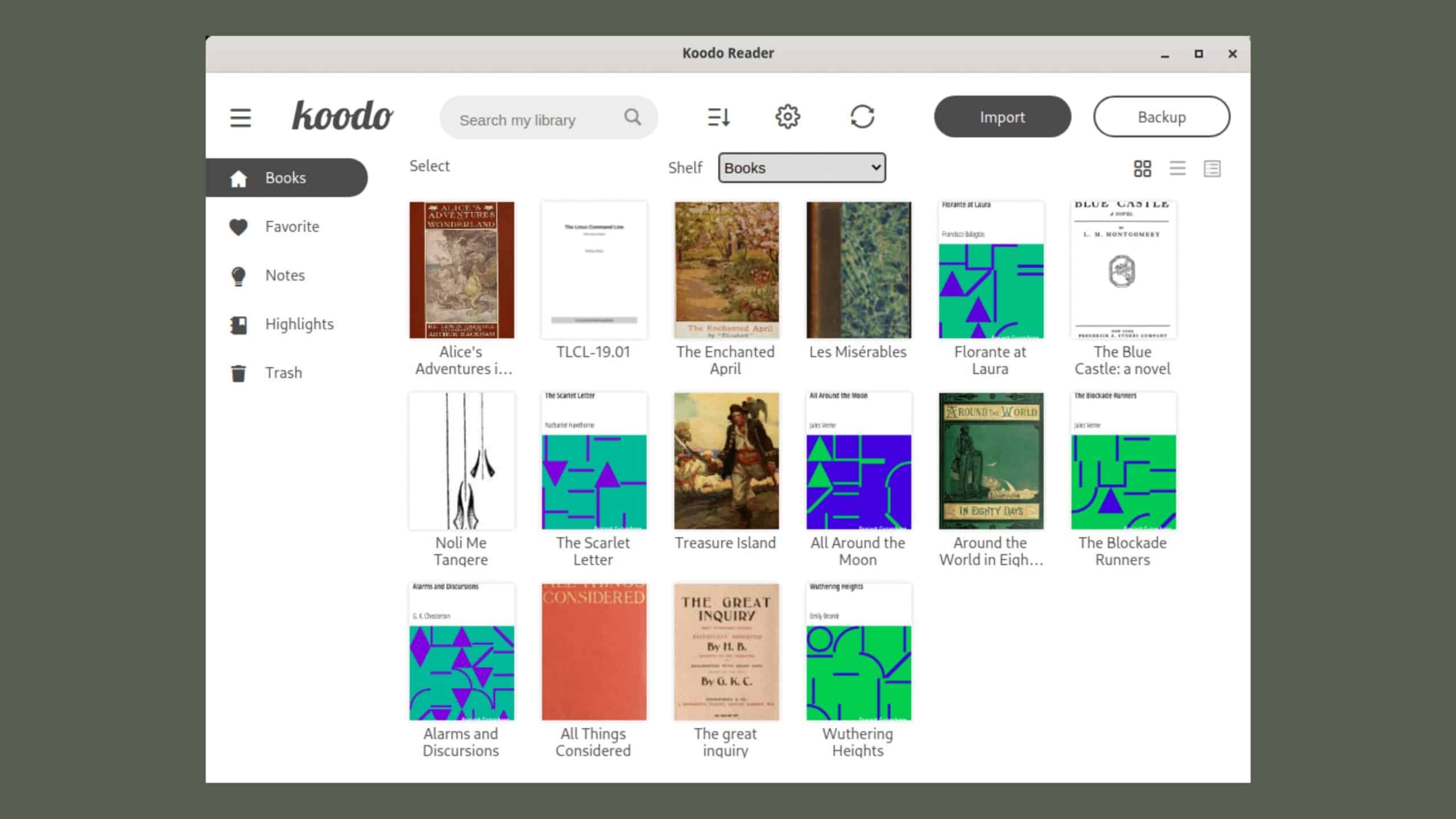Open The Blue Castle cover
Image resolution: width=1456 pixels, height=819 pixels.
1124,270
